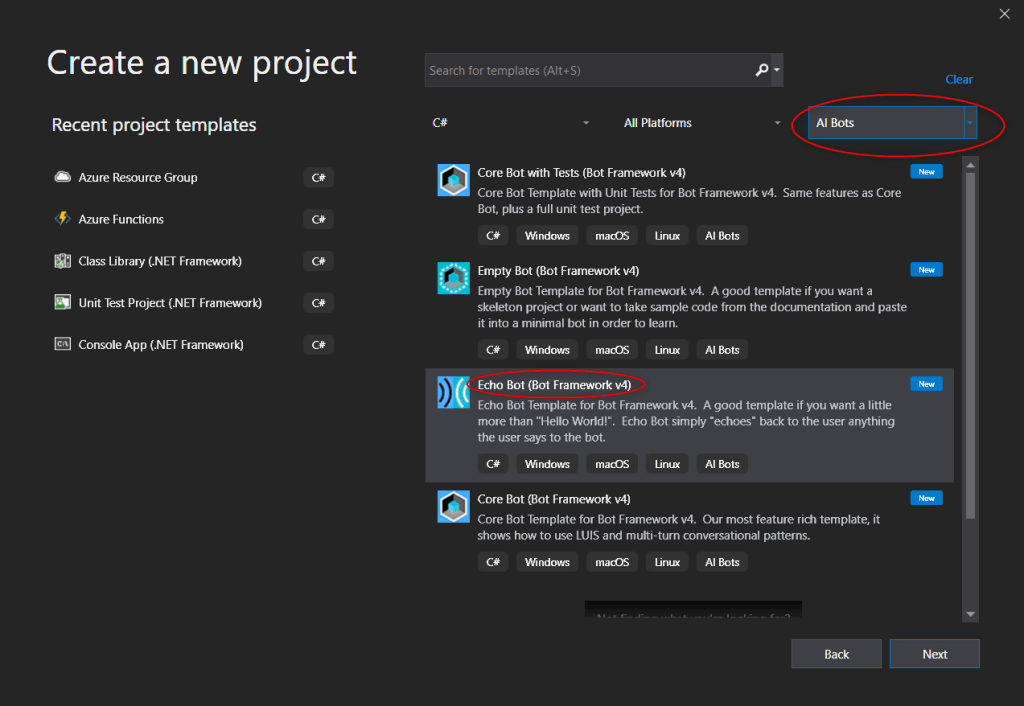
Task: Focus the Search for templates field
Action: tap(588, 71)
